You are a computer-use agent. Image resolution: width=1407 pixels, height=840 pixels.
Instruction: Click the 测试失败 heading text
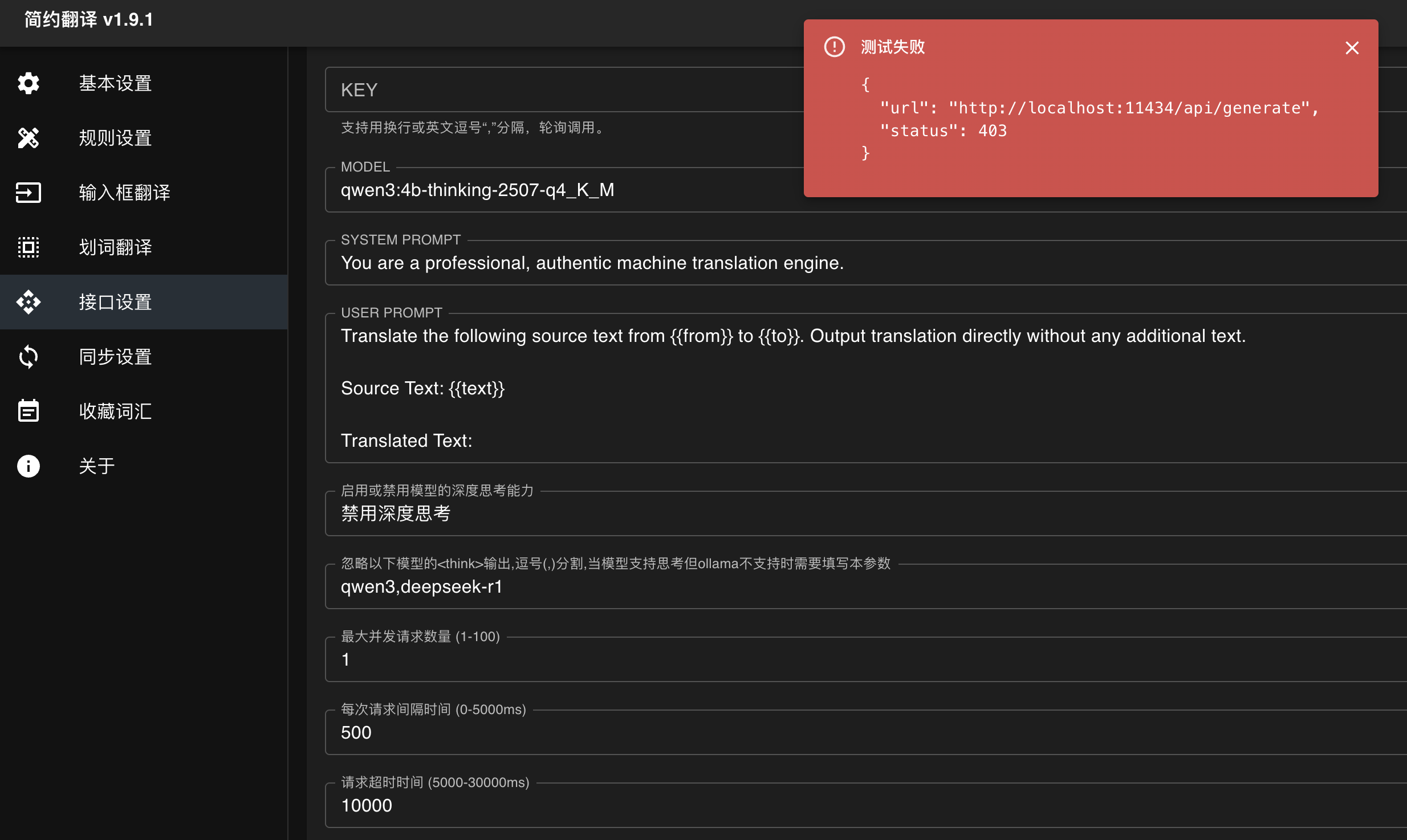tap(893, 47)
